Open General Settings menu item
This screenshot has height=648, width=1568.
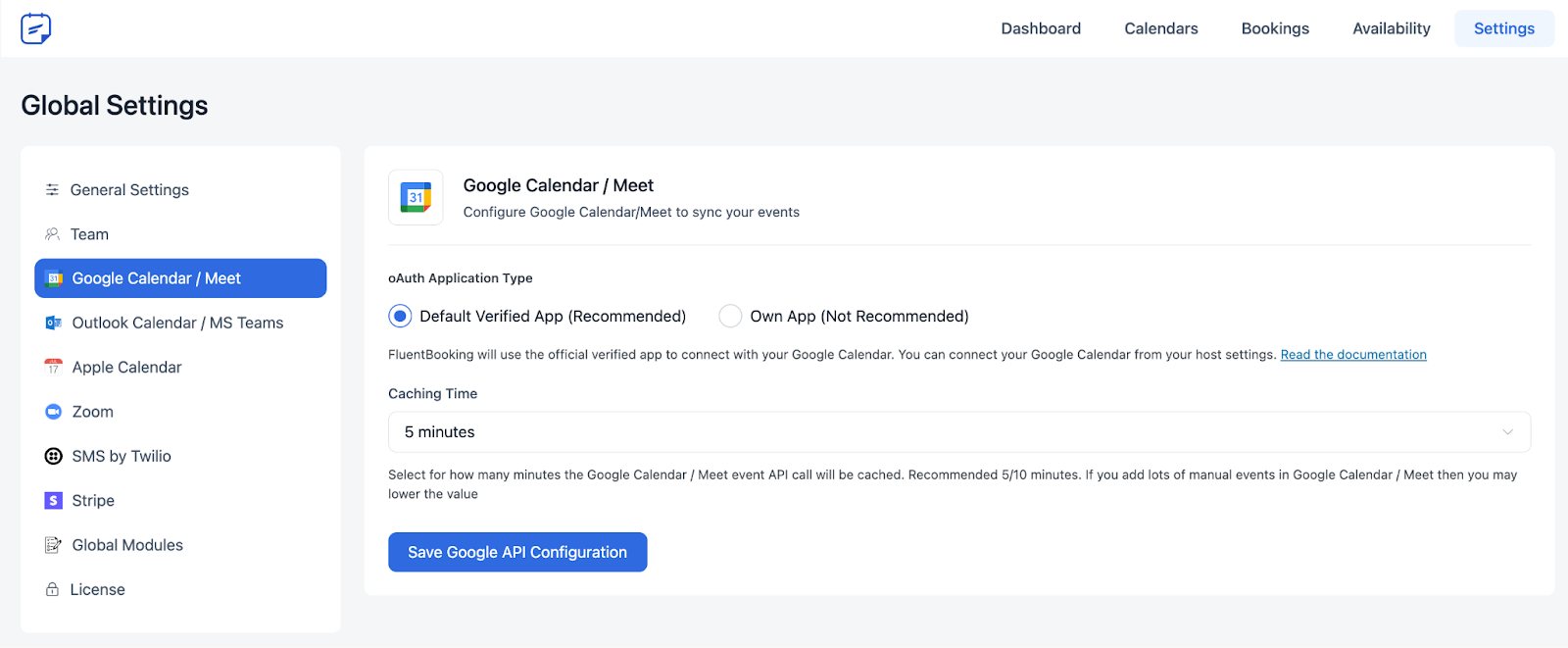tap(180, 189)
